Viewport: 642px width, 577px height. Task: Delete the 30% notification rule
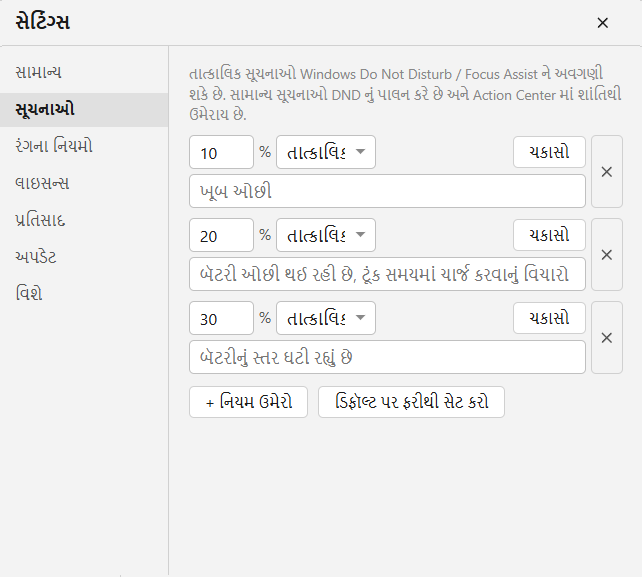(607, 338)
